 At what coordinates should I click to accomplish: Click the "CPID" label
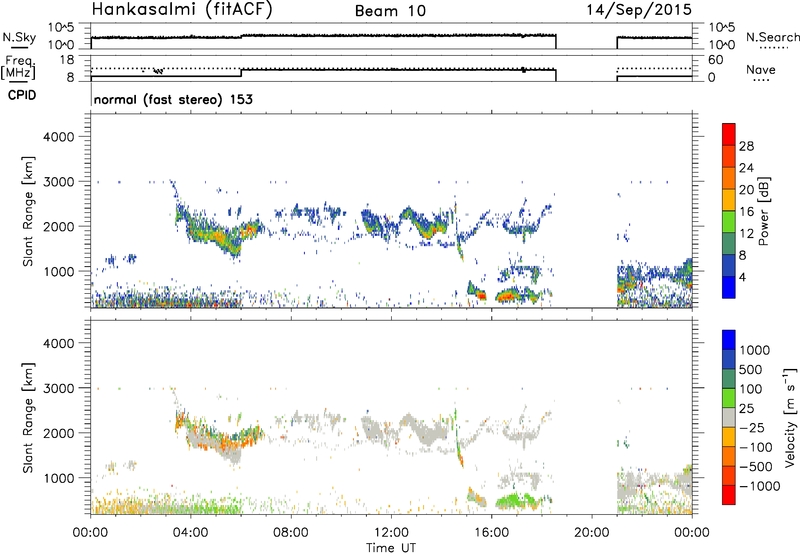(22, 95)
